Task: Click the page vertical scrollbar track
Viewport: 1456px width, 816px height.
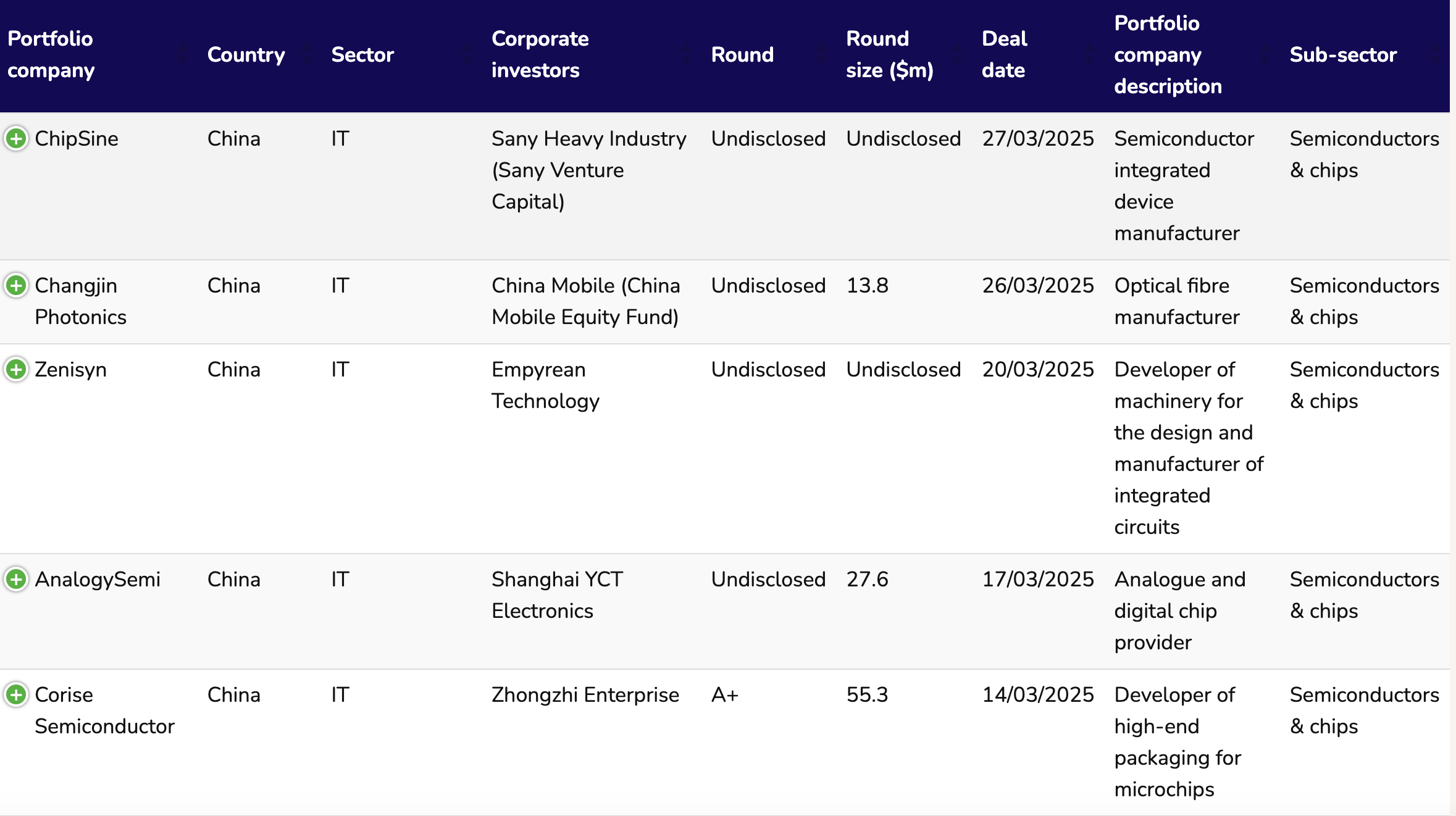Action: point(1452,408)
